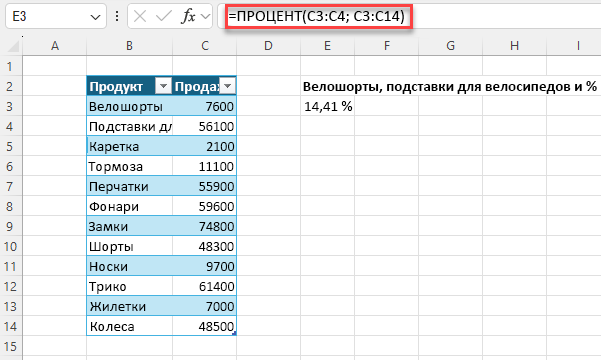Click the three-dot formula bar handle
Screen dimensions: 601x360
click(x=117, y=16)
